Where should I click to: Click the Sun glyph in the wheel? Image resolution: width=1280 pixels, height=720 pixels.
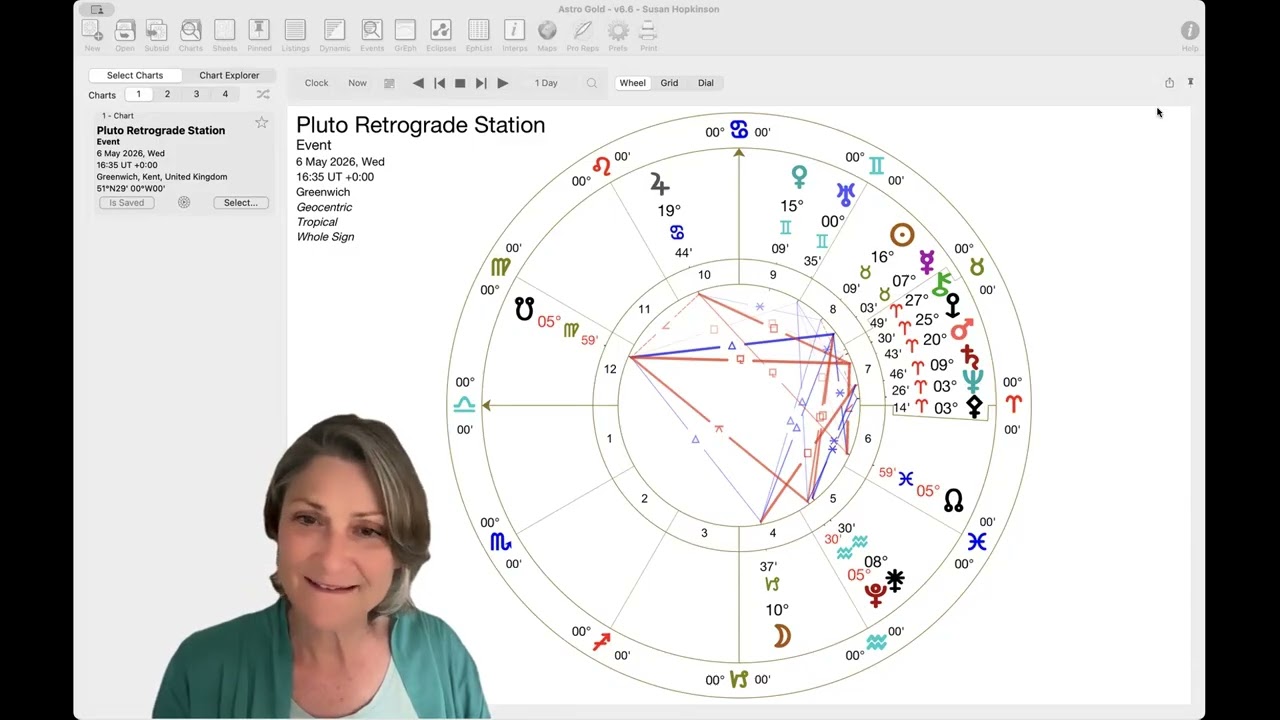(902, 235)
